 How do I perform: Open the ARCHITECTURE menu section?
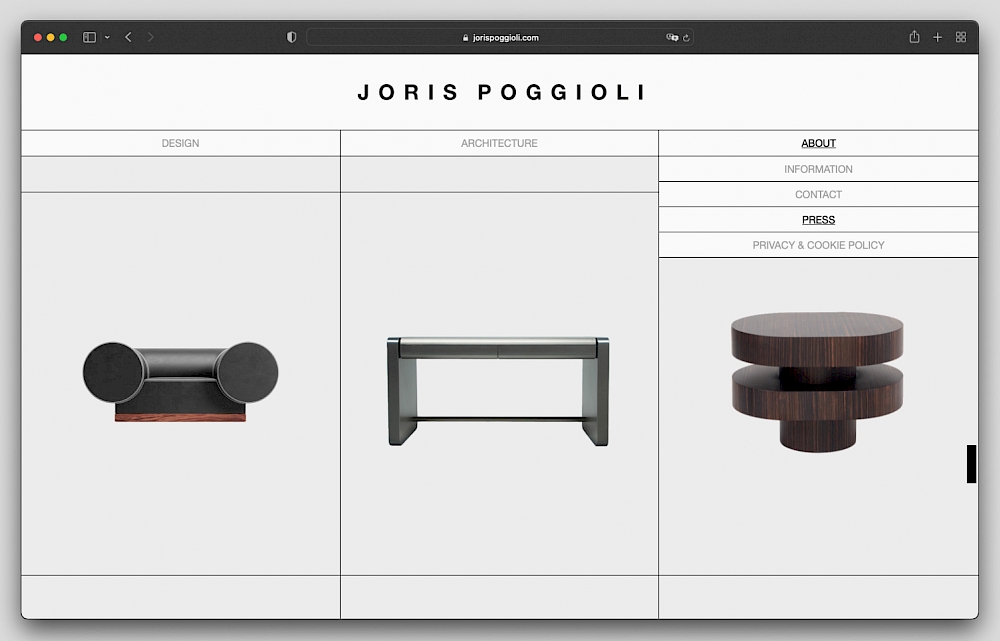click(499, 143)
